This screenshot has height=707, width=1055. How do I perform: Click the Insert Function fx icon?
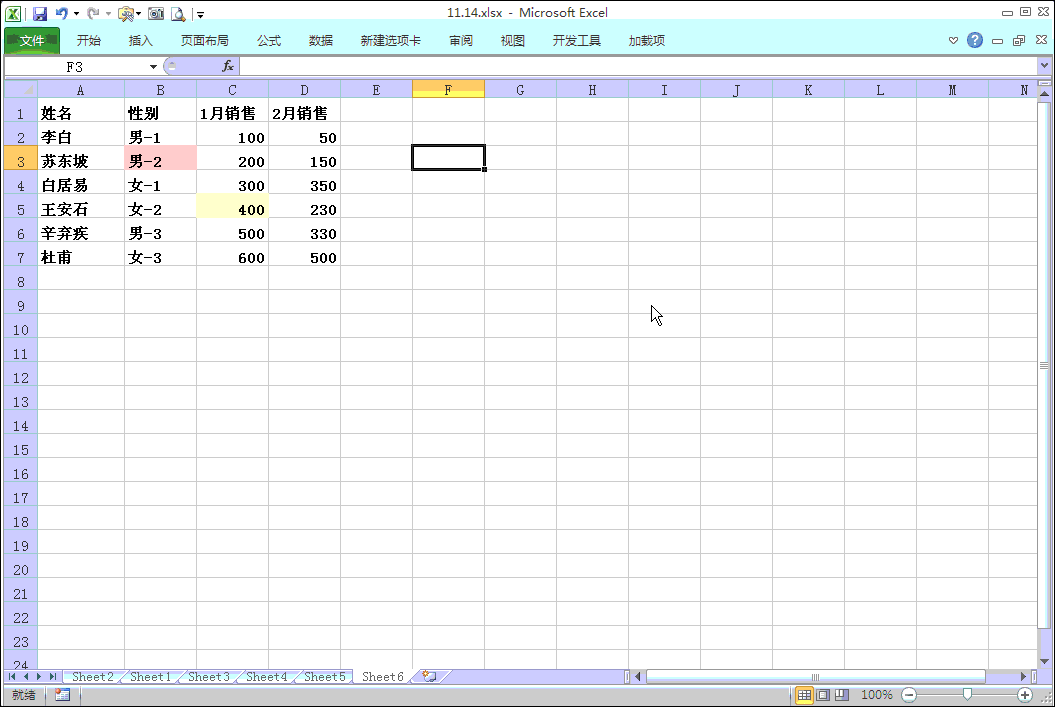point(228,66)
